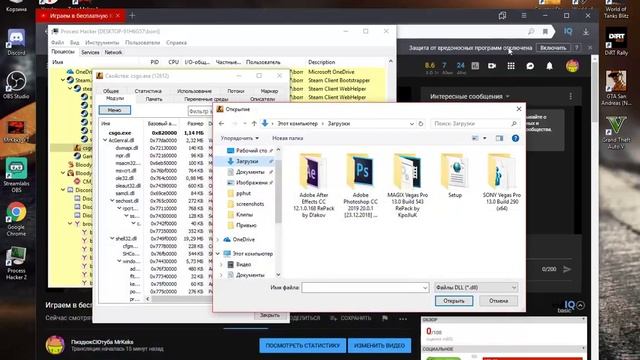Open the Файл menu in Process Hacker

click(x=58, y=42)
